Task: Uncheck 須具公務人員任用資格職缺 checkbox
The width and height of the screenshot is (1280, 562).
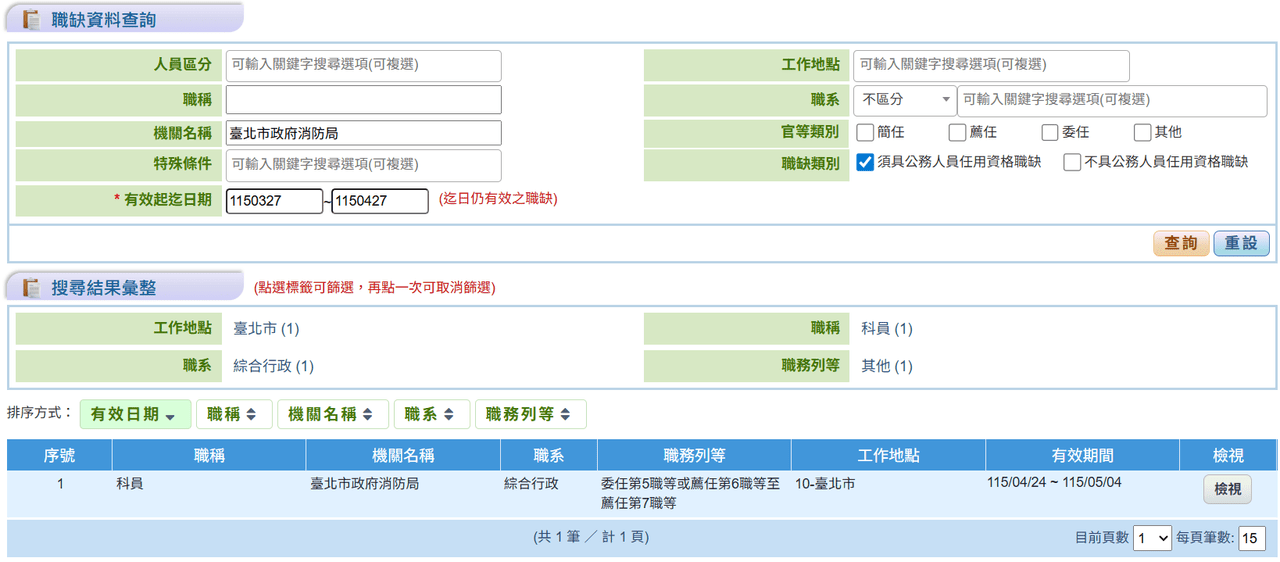Action: tap(866, 162)
